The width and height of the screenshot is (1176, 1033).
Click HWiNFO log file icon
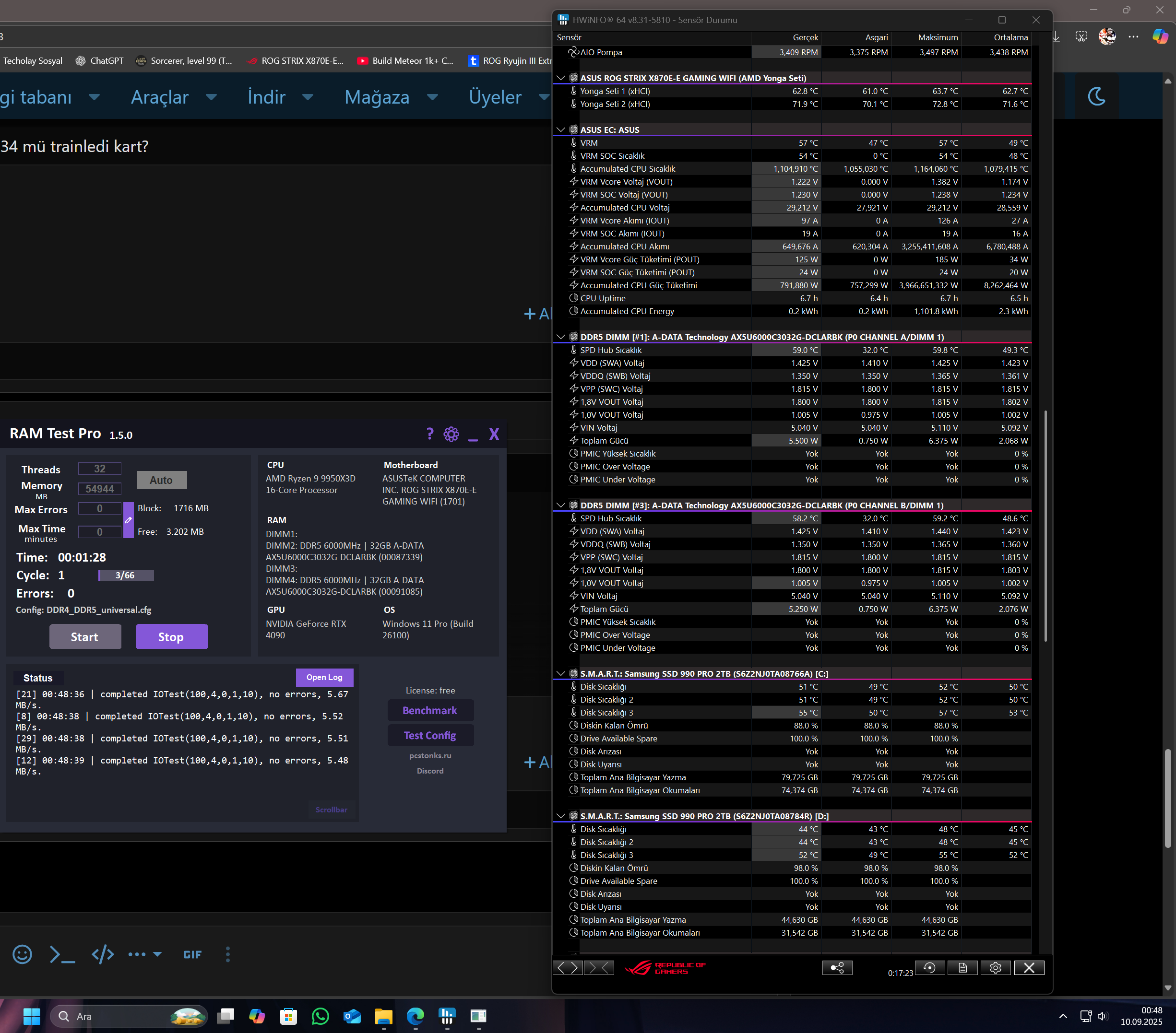pos(962,968)
